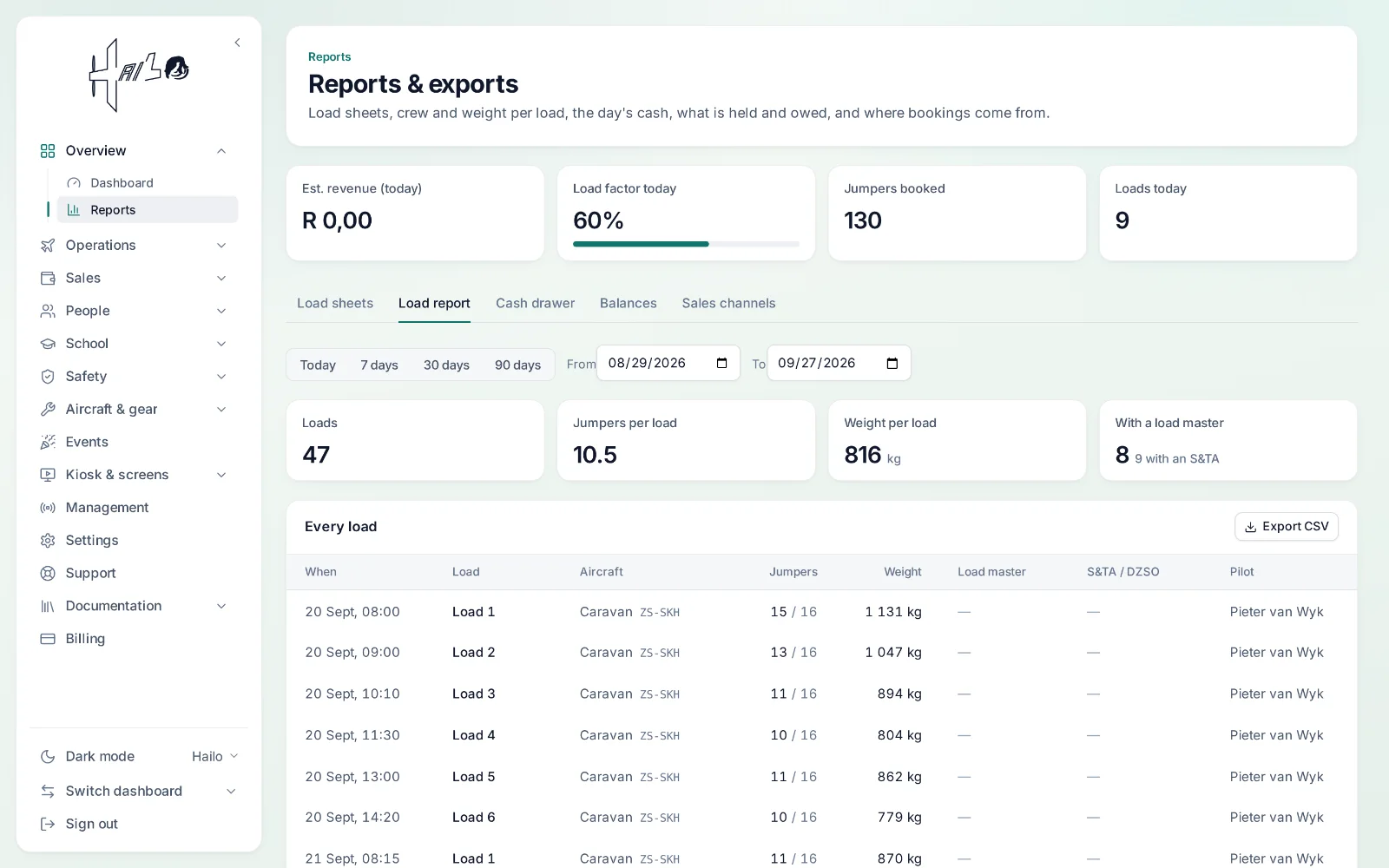The height and width of the screenshot is (868, 1389).
Task: Open Support via its lifebuoy icon
Action: coord(48,573)
